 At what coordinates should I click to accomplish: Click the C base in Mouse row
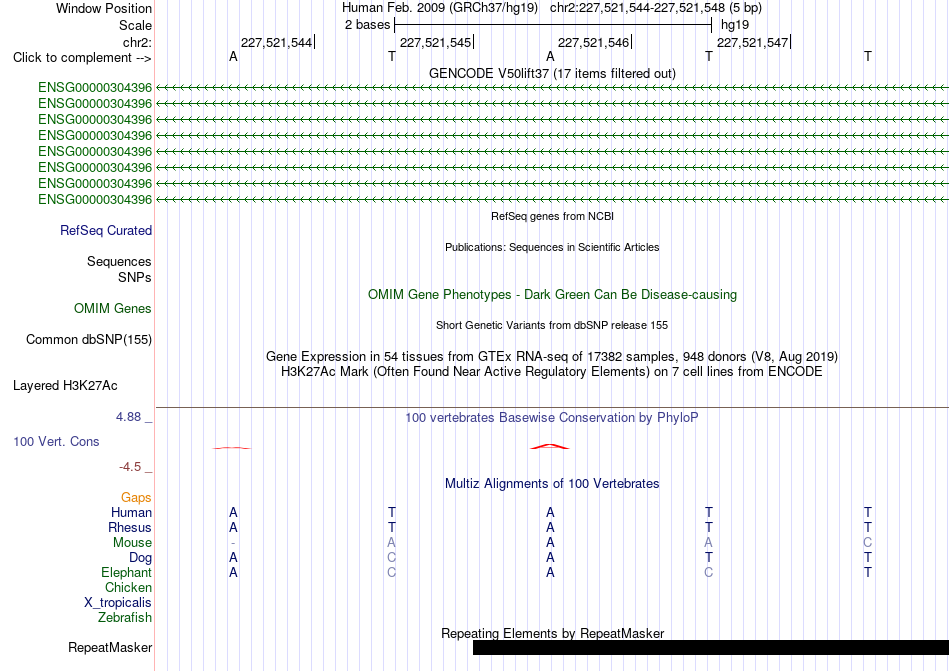(868, 543)
